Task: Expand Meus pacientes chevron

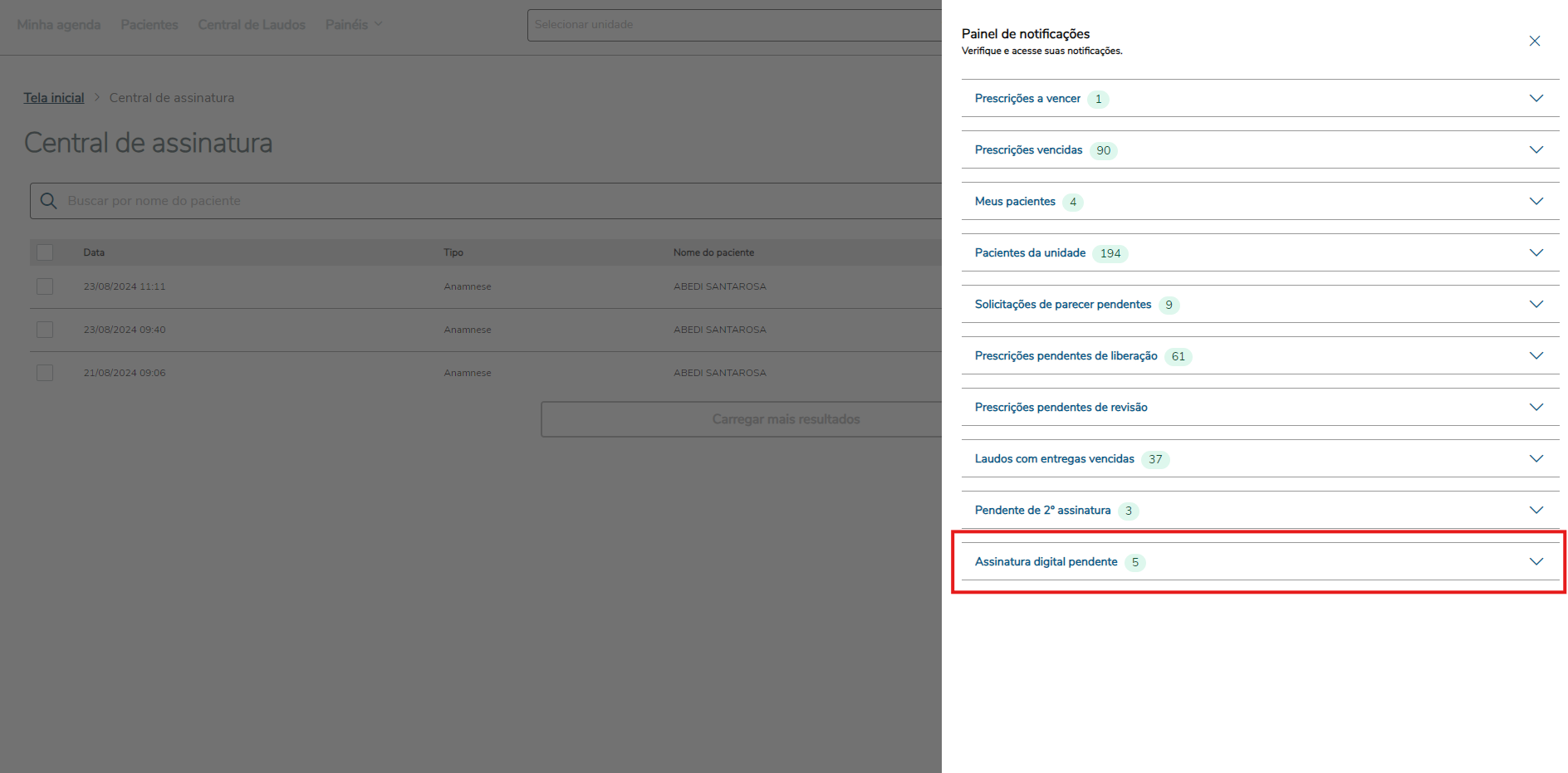Action: click(1536, 202)
